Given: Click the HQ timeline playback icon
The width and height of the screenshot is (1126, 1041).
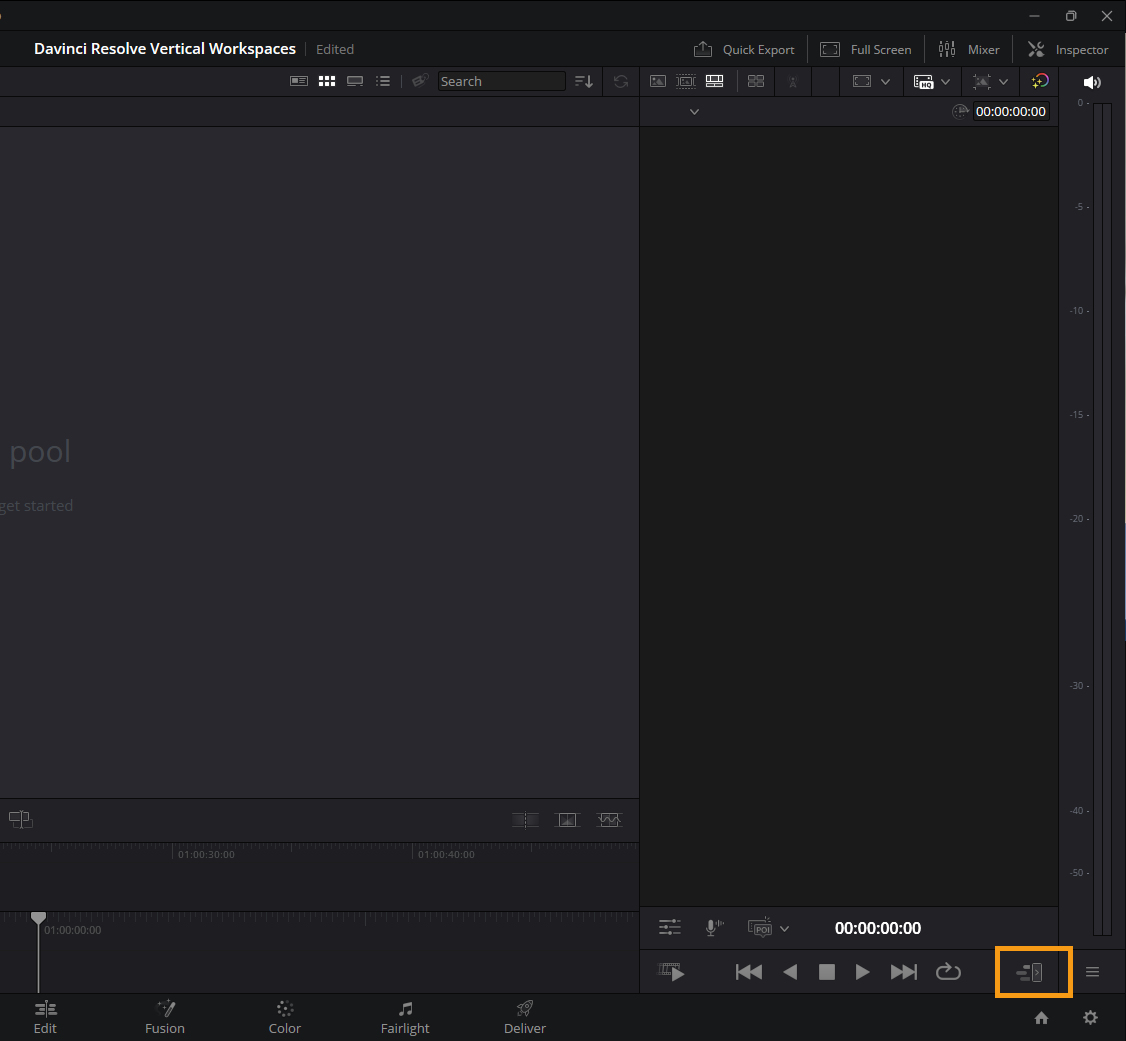Looking at the screenshot, I should click(923, 82).
